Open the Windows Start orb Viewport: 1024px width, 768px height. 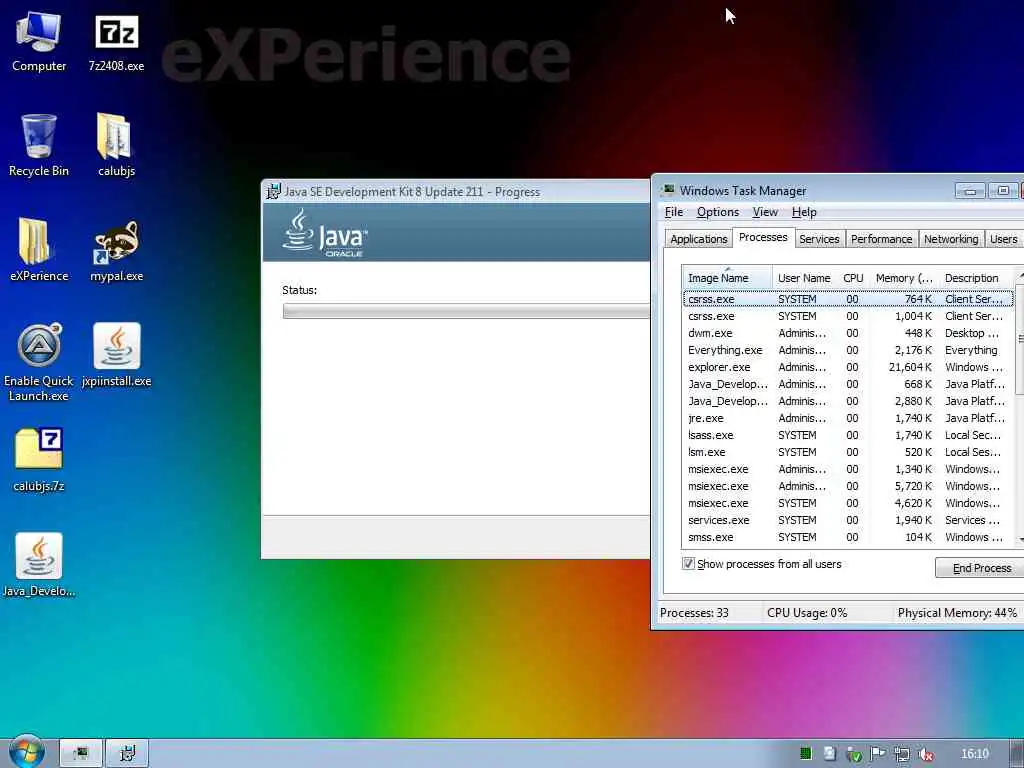(x=26, y=753)
